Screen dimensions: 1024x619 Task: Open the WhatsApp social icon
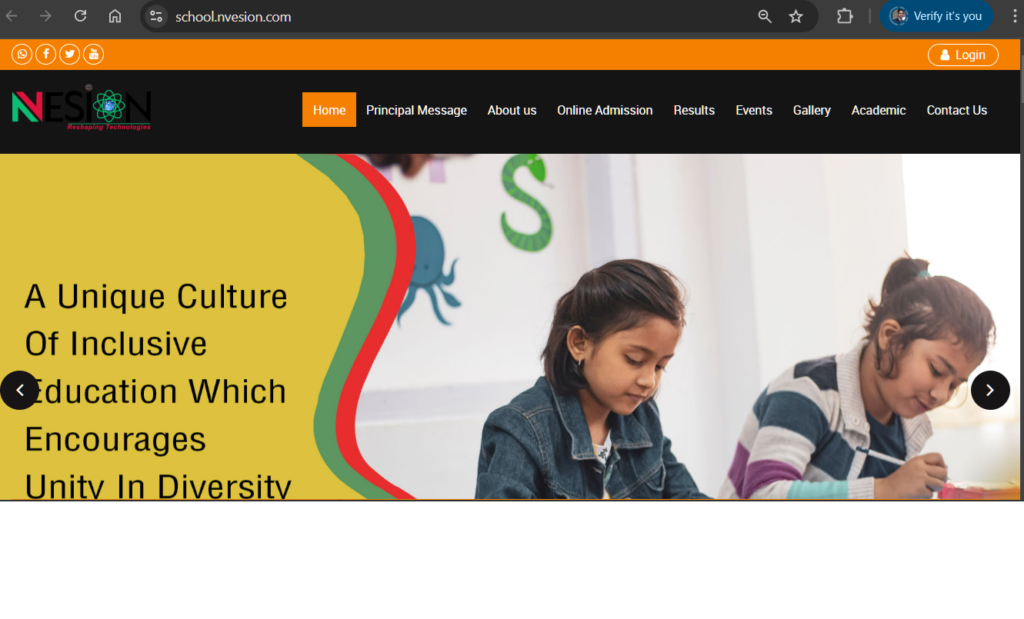point(22,54)
